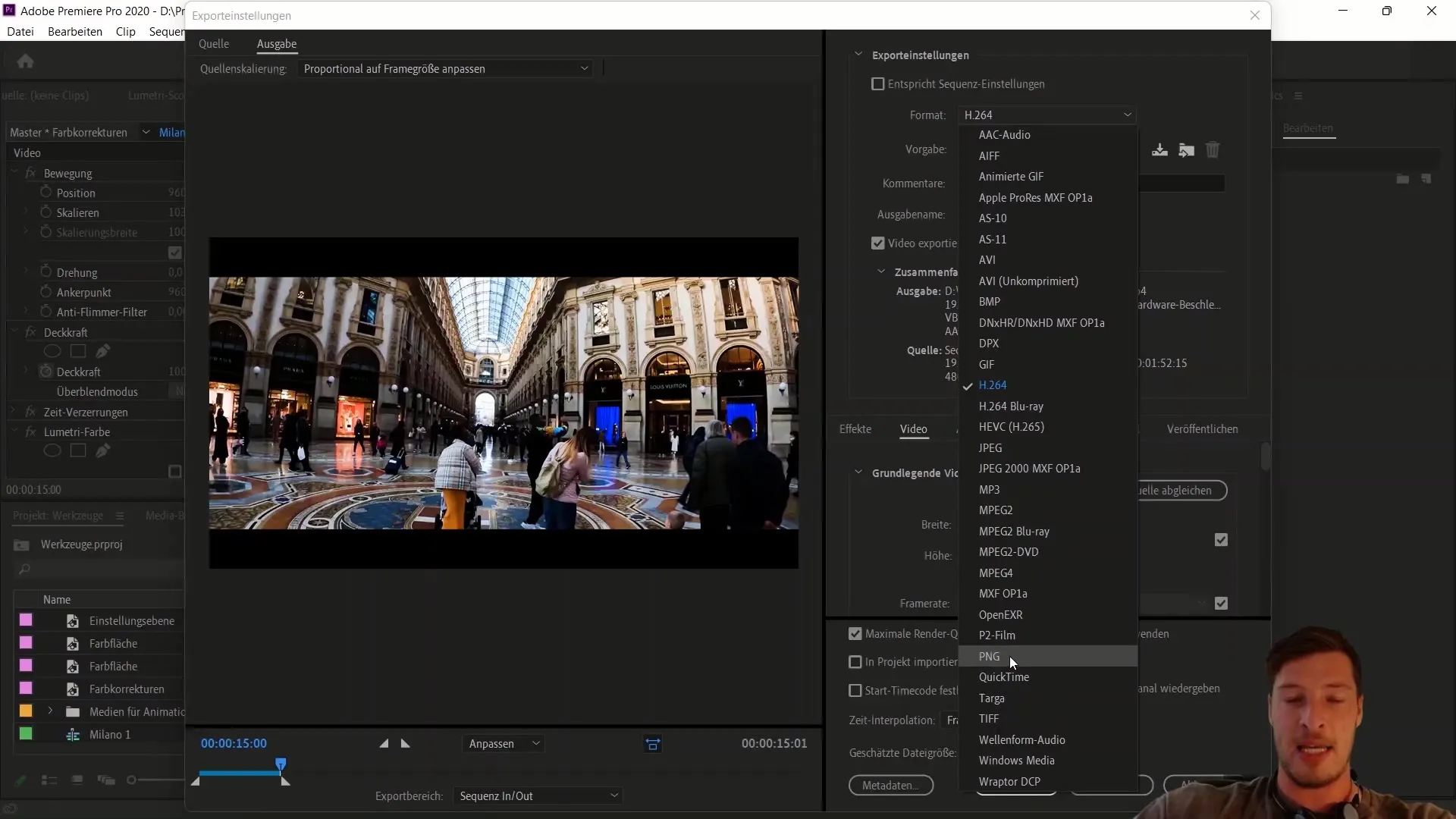Open the Format H.264 dropdown

(x=1046, y=115)
